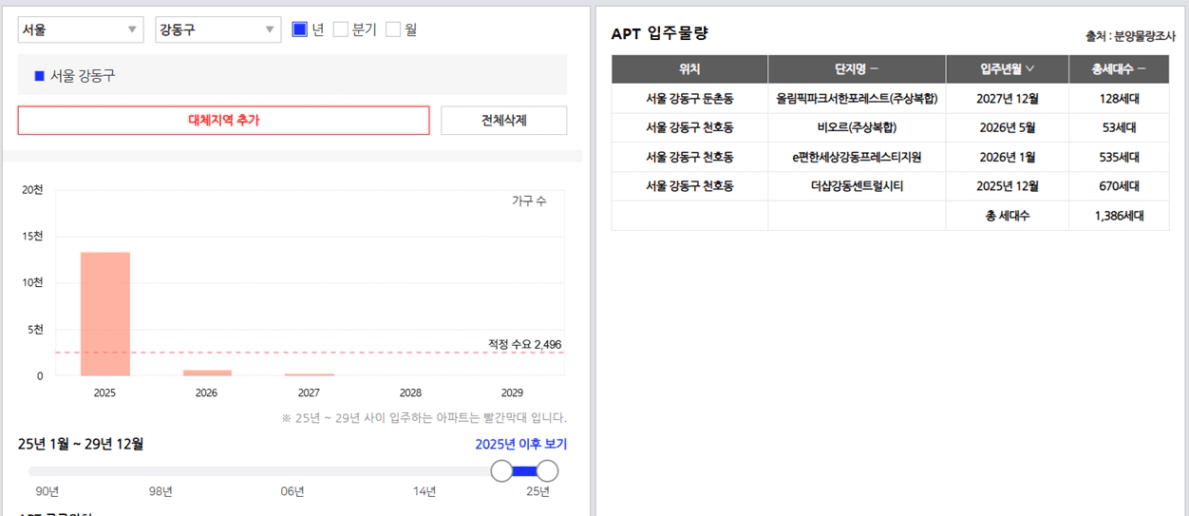The height and width of the screenshot is (516, 1189).
Task: Click 더샵강동센트럴시티 complex name
Action: pos(857,186)
